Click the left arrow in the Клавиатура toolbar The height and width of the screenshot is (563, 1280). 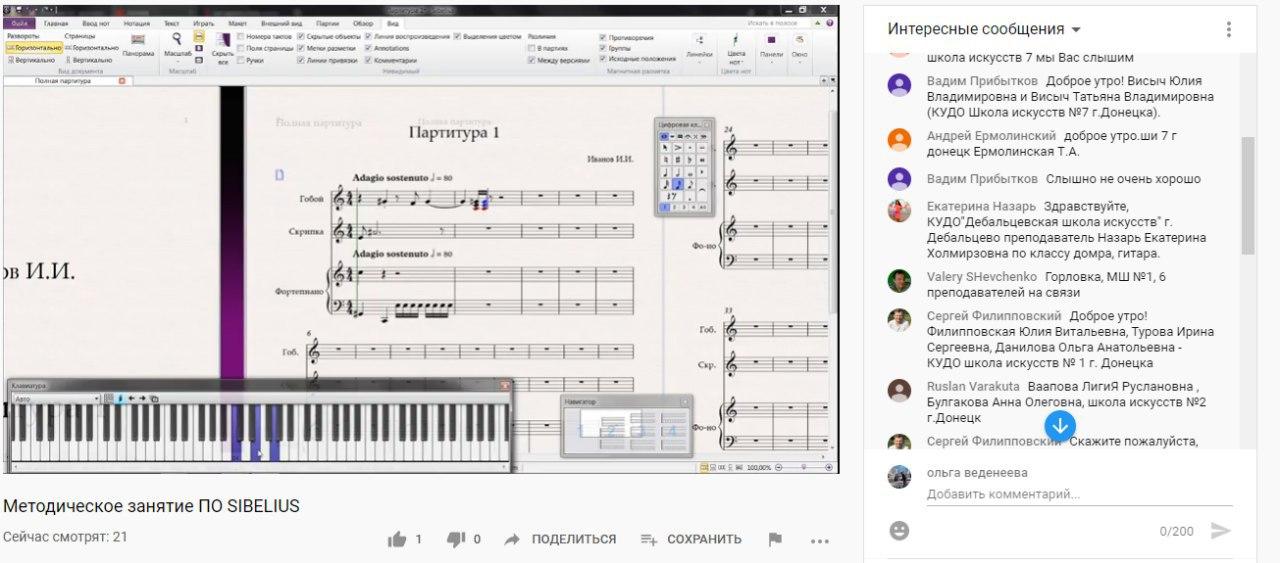131,398
